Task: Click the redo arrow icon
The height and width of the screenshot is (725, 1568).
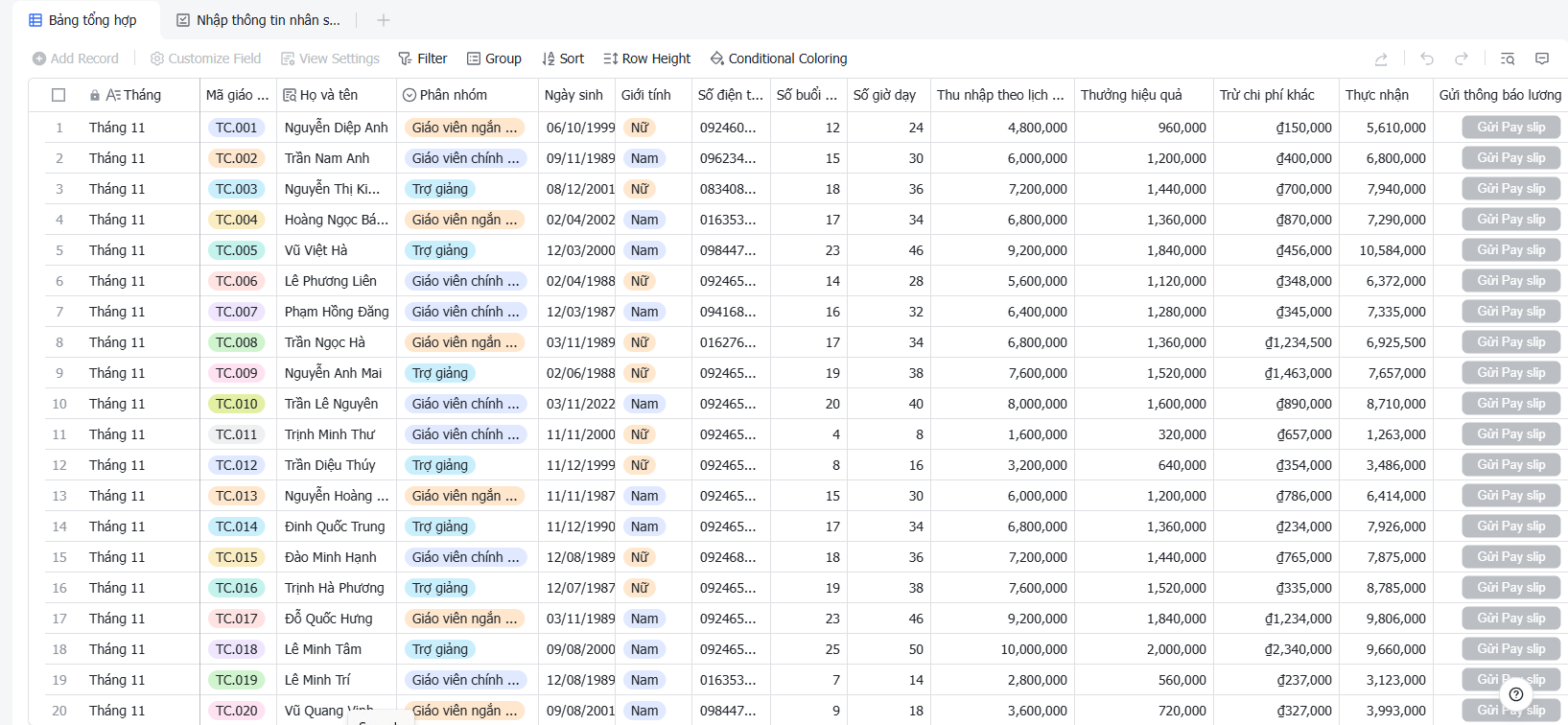Action: pos(1462,58)
